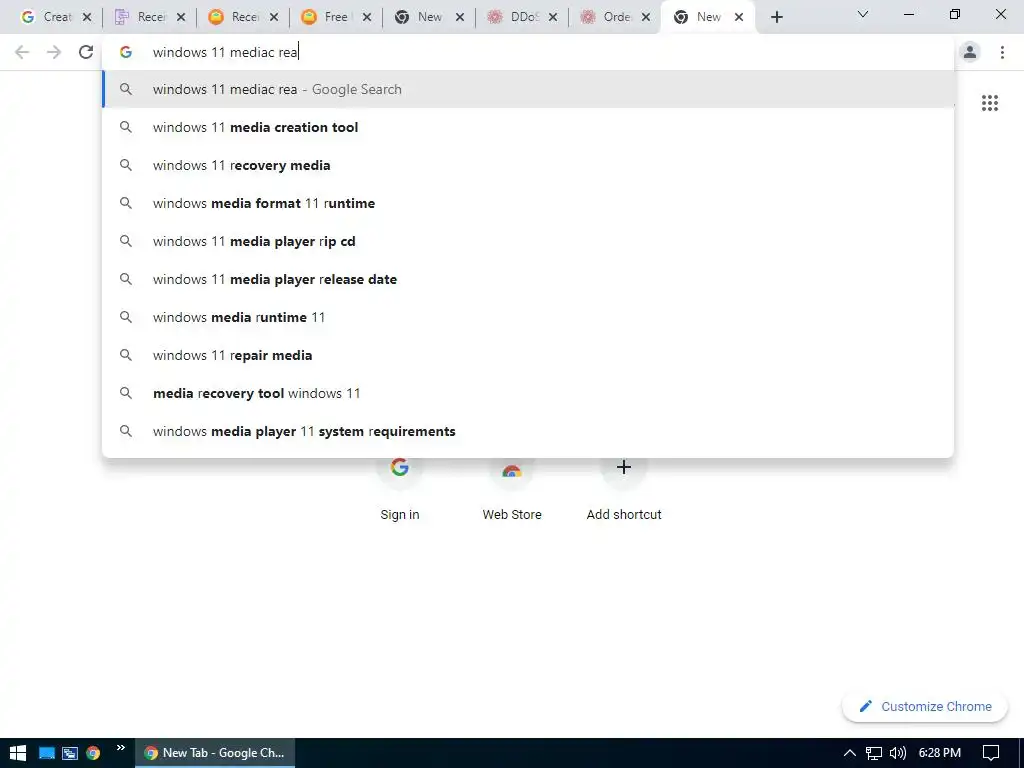Select 'windows 11 mediac rea - Google Search' suggestion

click(528, 89)
